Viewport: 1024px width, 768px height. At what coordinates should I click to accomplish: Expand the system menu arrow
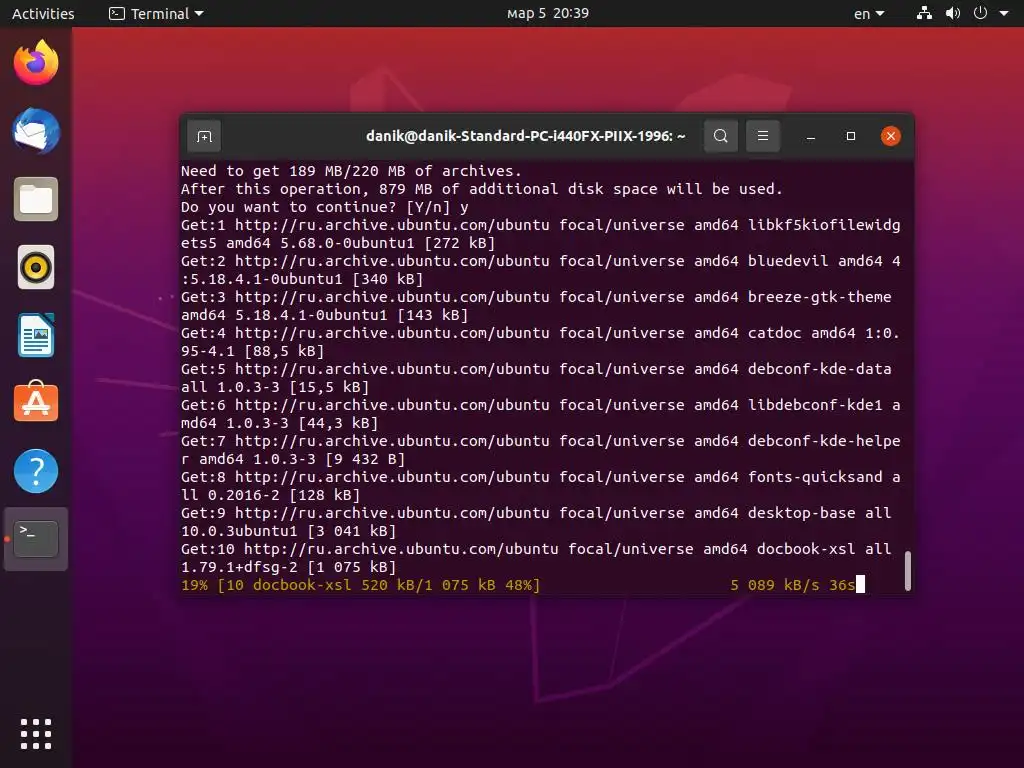pos(1004,13)
